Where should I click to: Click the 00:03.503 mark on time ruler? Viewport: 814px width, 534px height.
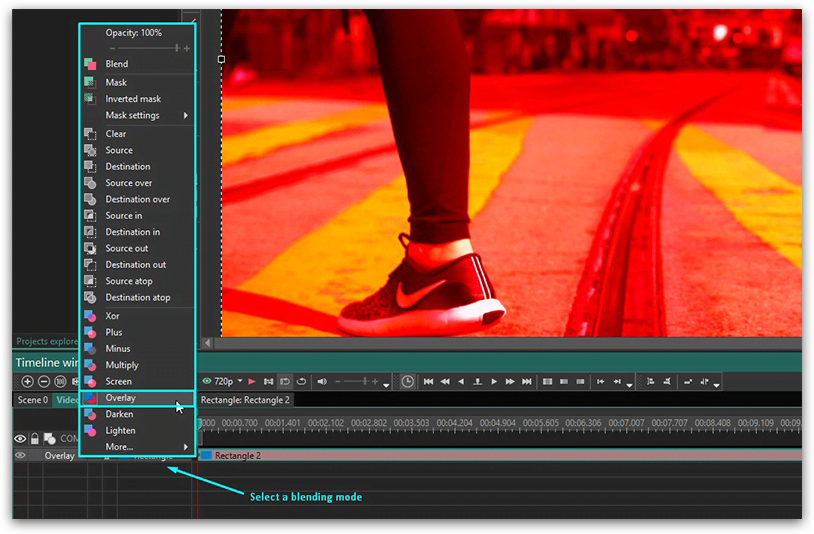pyautogui.click(x=411, y=423)
